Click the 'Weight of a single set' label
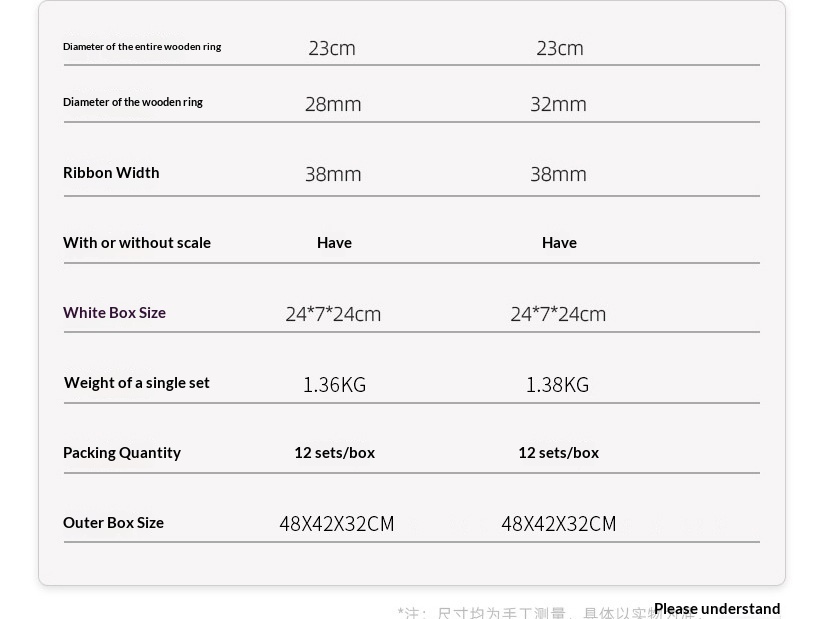 pyautogui.click(x=137, y=383)
